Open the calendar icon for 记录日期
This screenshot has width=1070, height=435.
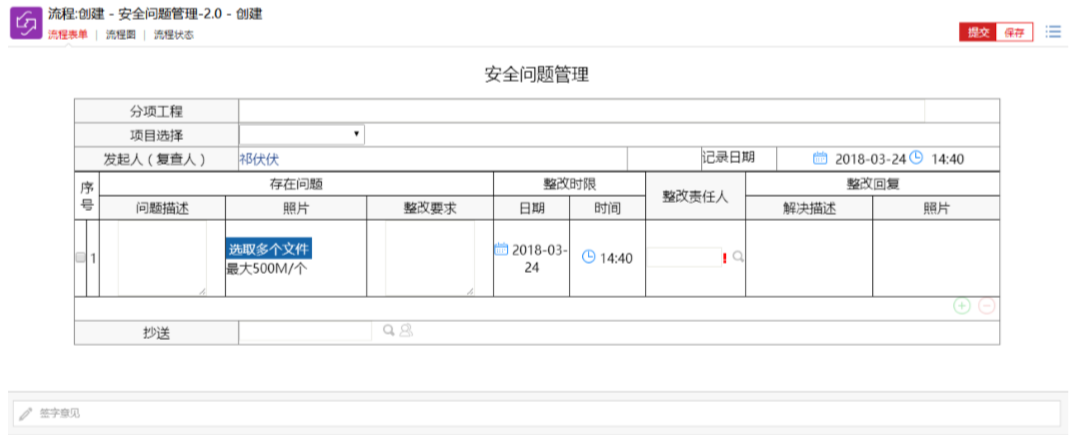pyautogui.click(x=820, y=158)
